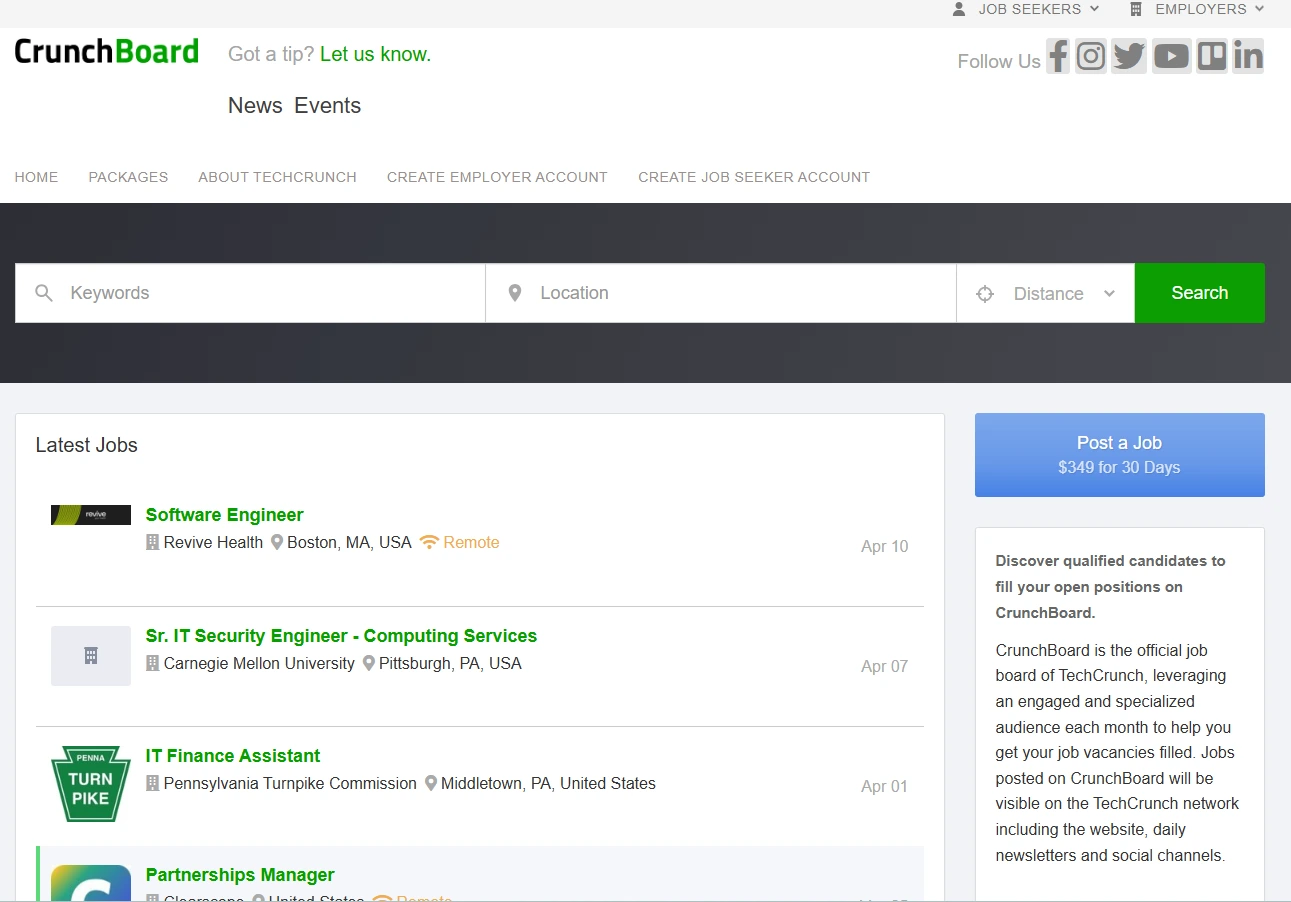Click the 'Apr 07' posting date
The height and width of the screenshot is (902, 1291).
(885, 666)
